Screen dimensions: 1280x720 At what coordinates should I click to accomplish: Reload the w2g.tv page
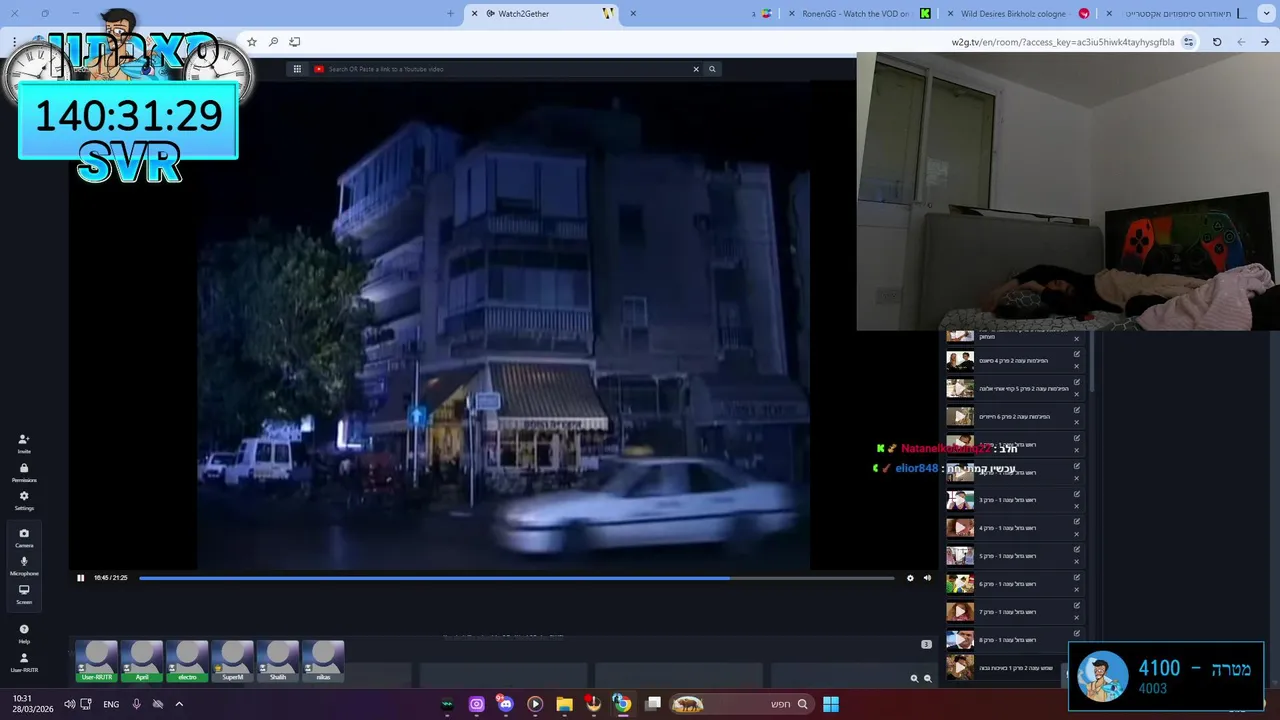[x=1217, y=42]
